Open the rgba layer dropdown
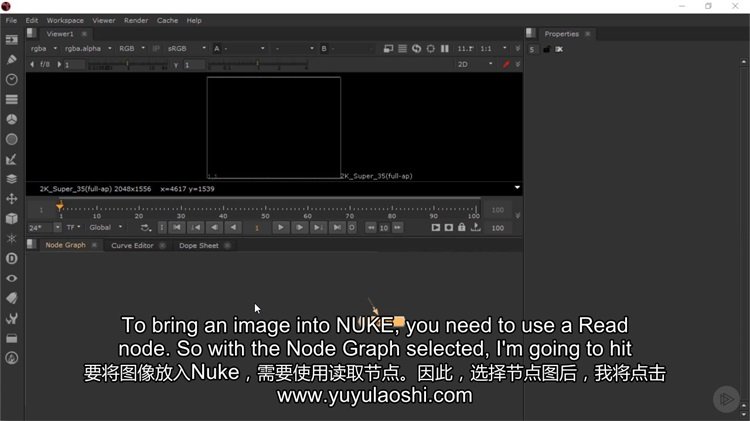This screenshot has width=750, height=421. [x=43, y=48]
